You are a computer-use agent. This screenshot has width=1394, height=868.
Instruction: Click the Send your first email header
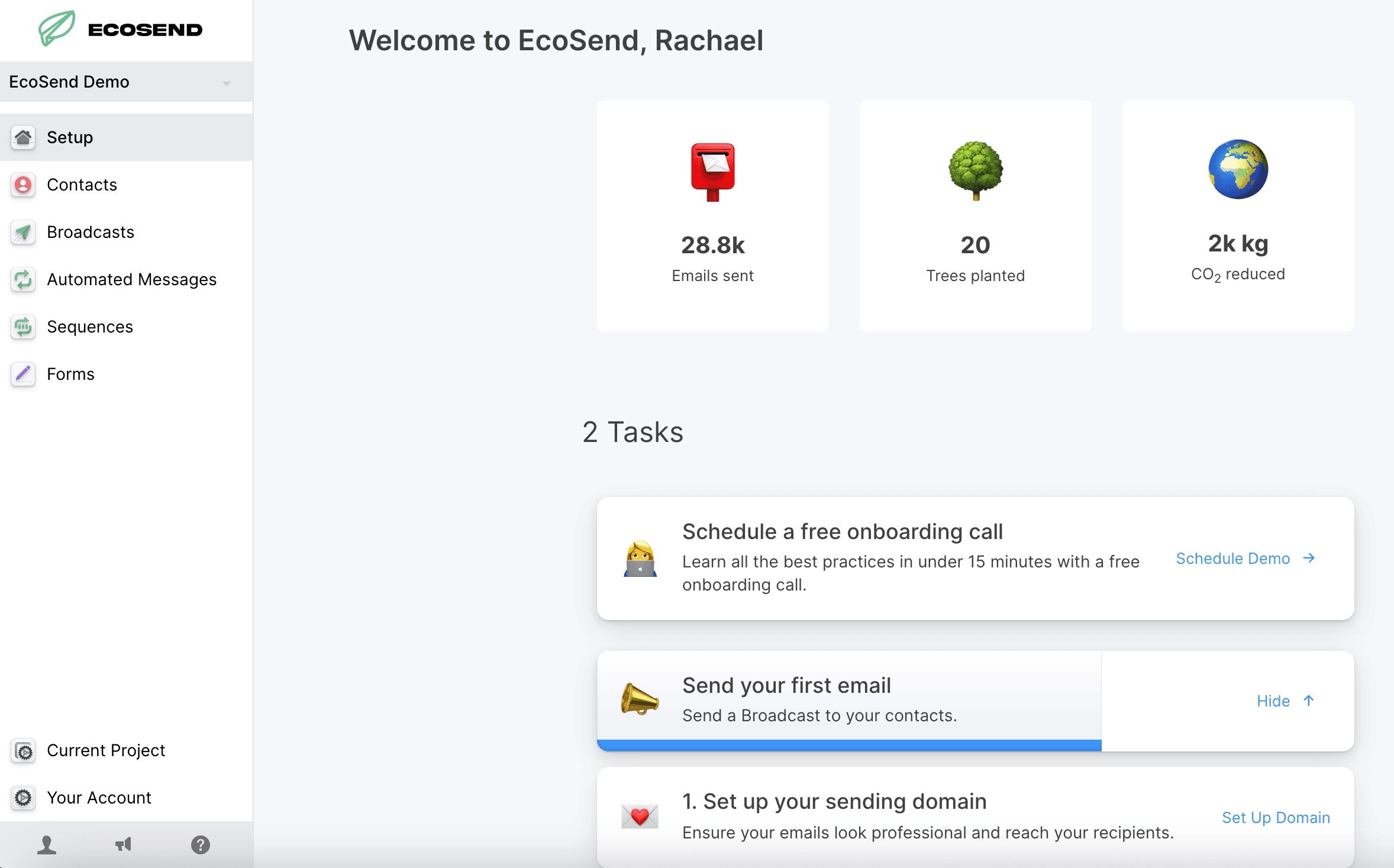tap(786, 686)
